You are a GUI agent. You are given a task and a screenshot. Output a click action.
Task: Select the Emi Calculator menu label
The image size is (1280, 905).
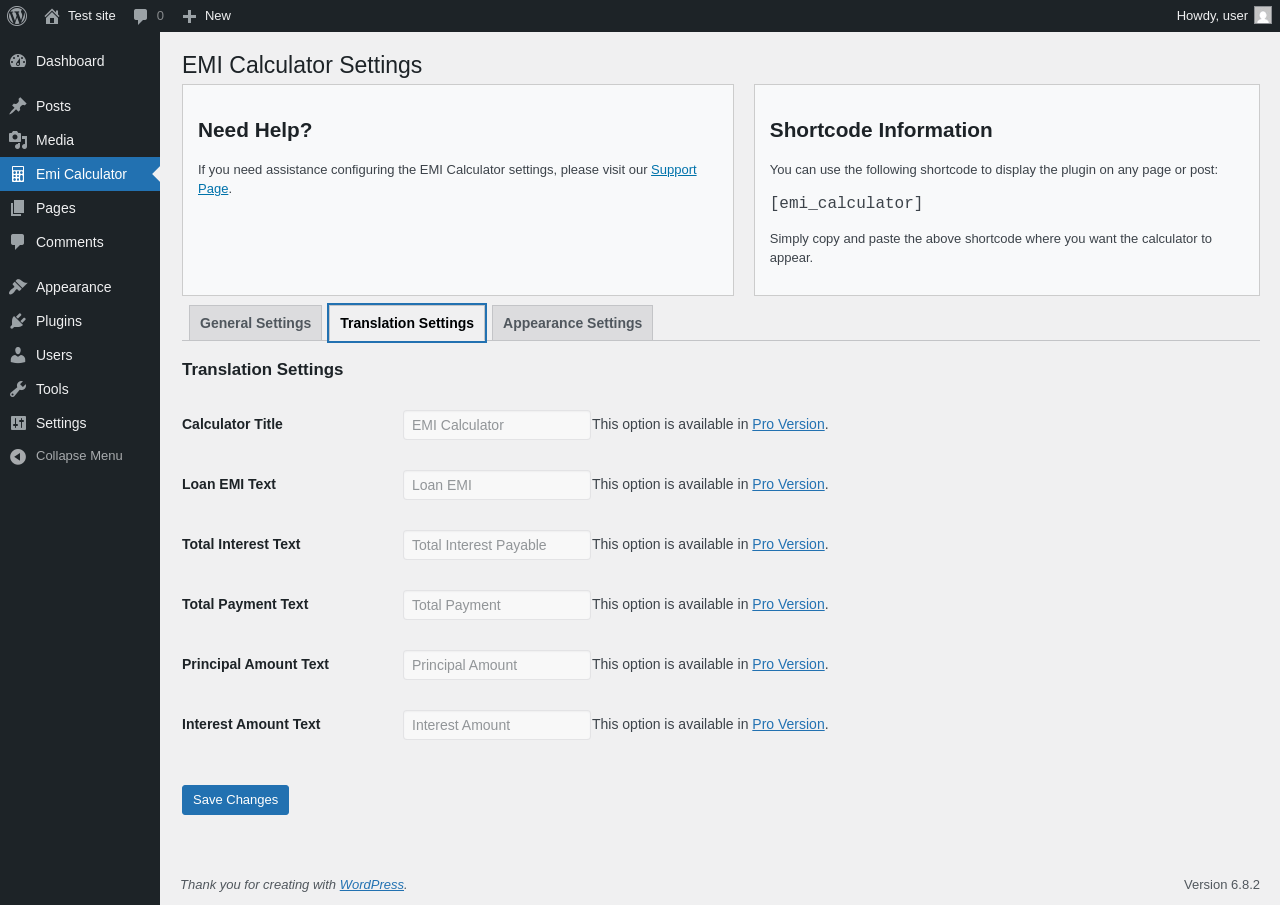click(x=81, y=174)
